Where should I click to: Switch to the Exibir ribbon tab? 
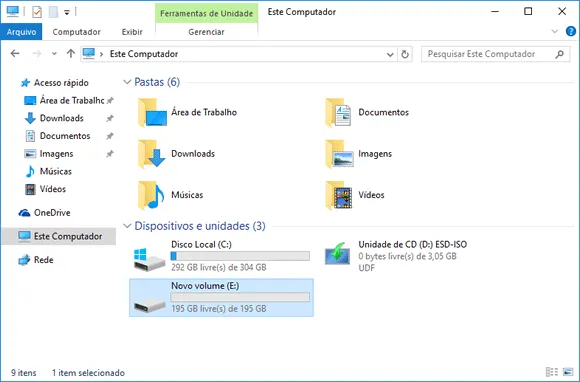pos(132,32)
